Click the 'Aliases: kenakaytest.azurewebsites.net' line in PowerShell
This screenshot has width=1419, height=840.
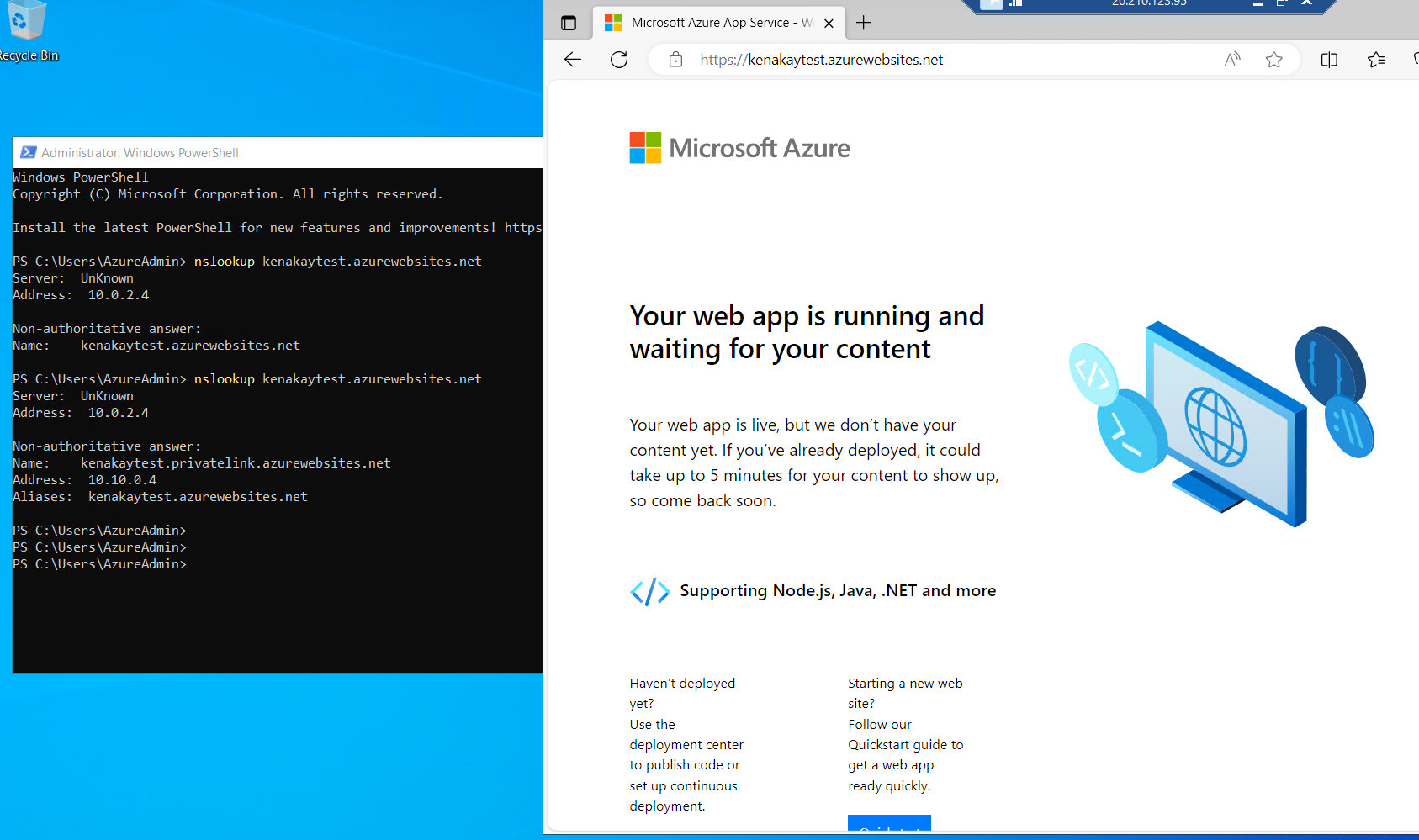(x=161, y=497)
